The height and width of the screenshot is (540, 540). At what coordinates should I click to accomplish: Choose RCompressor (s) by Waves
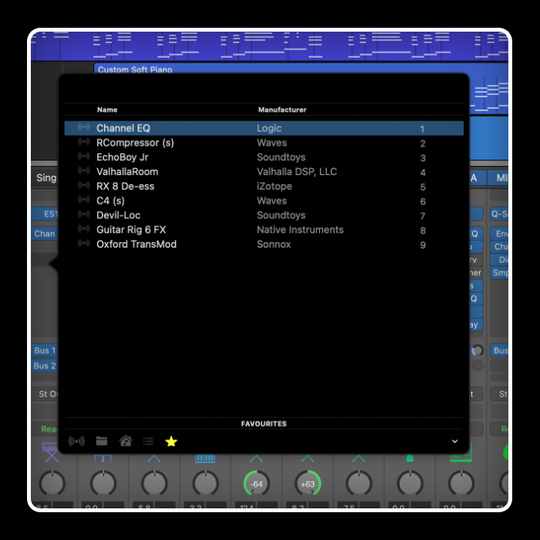click(264, 143)
